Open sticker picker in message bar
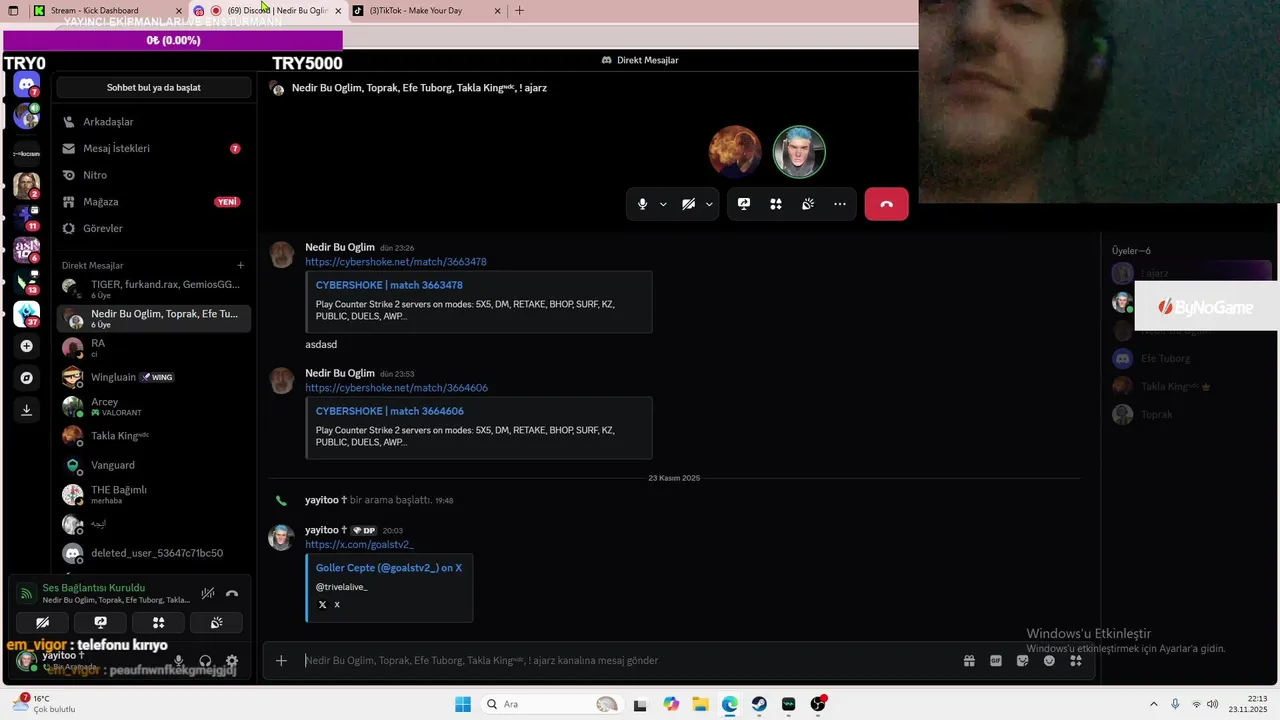1280x720 pixels. point(1022,660)
